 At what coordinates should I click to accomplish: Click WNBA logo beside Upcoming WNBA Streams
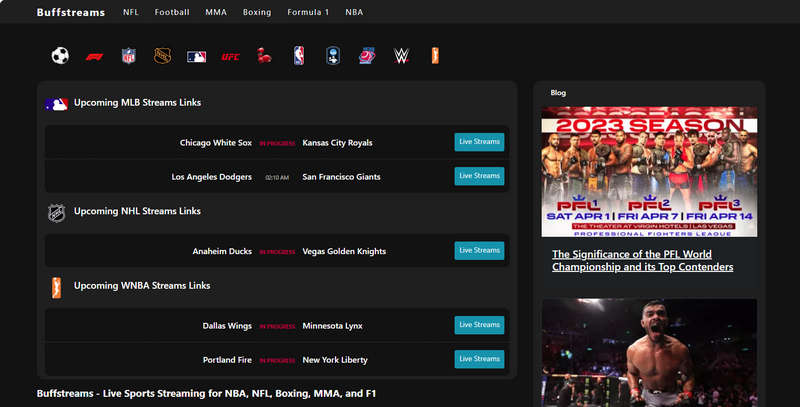click(x=57, y=288)
